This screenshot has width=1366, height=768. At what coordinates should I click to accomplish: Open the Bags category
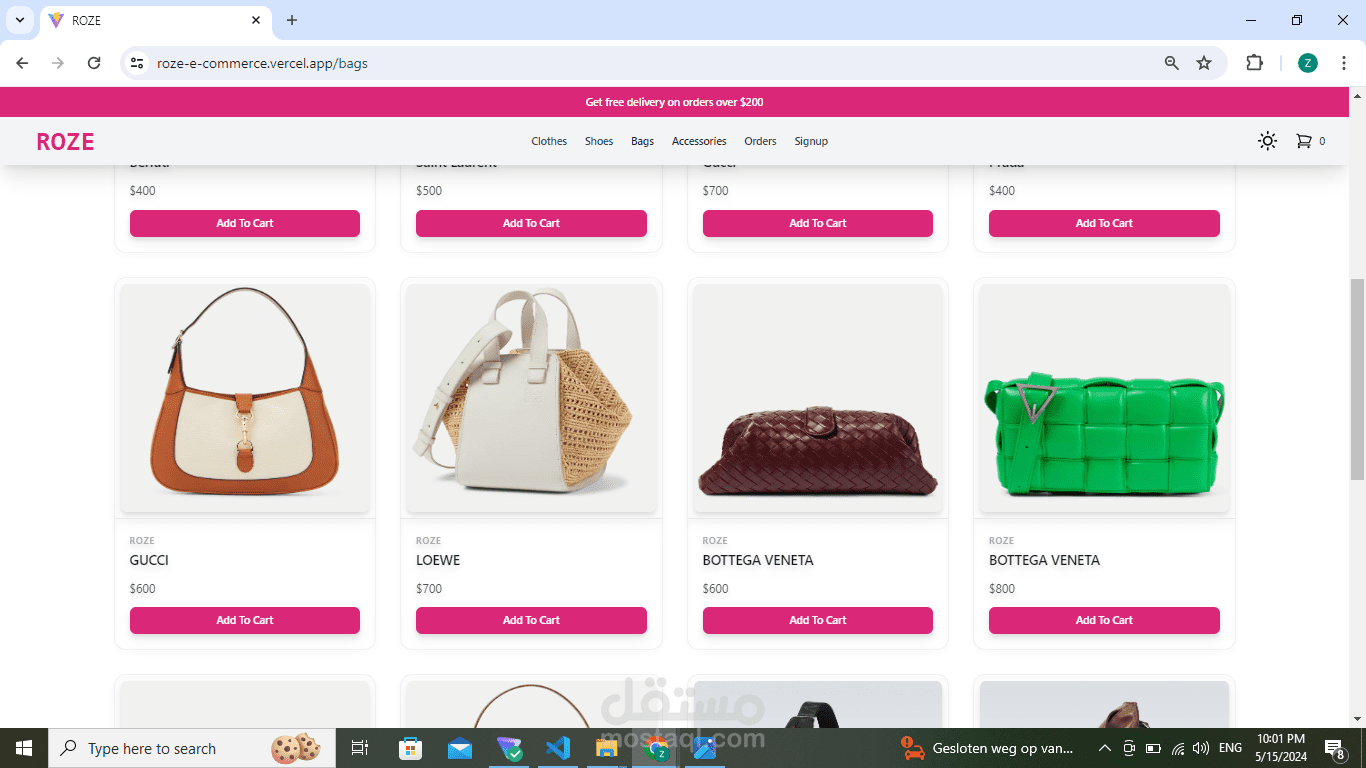[642, 141]
